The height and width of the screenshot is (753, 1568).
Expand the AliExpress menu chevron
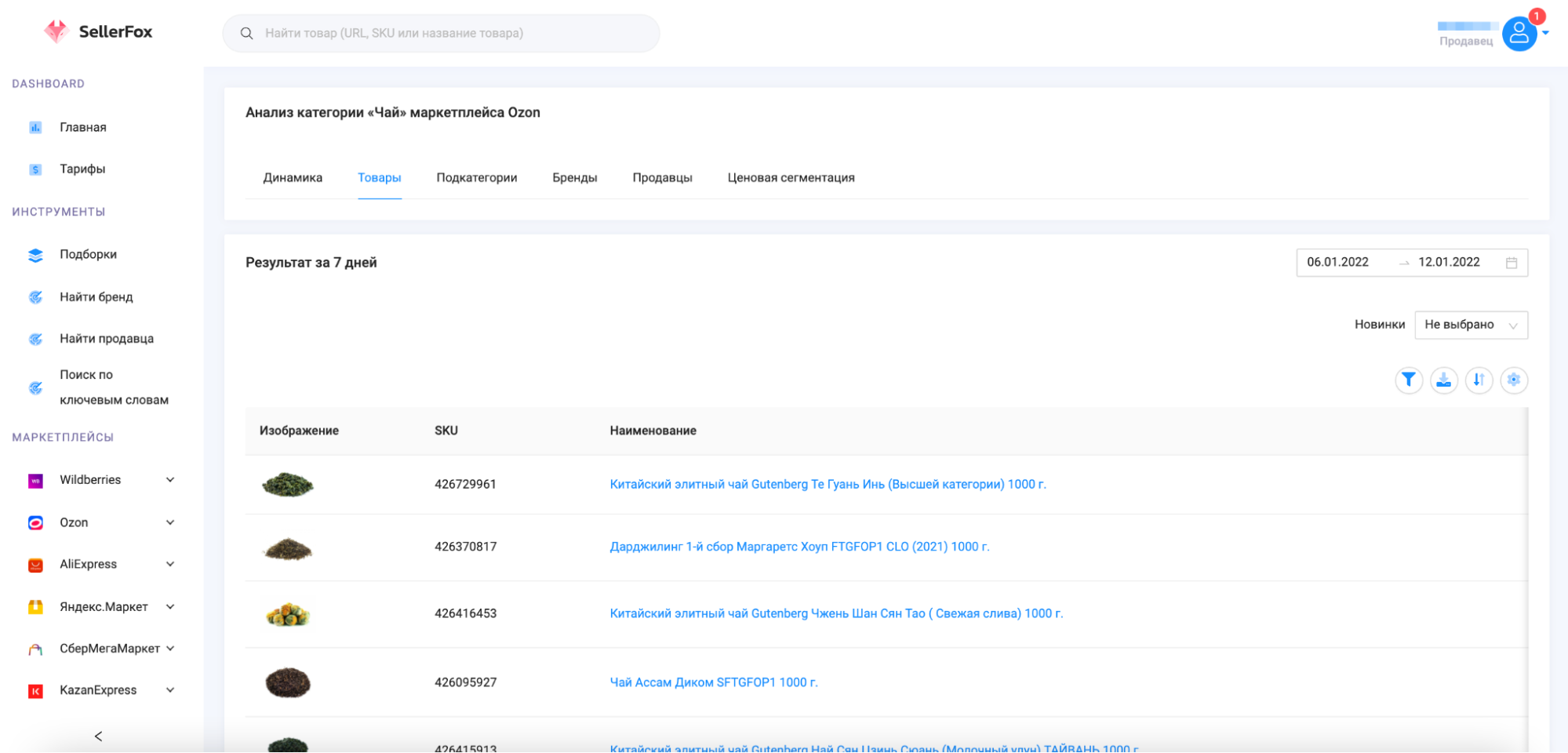point(170,564)
